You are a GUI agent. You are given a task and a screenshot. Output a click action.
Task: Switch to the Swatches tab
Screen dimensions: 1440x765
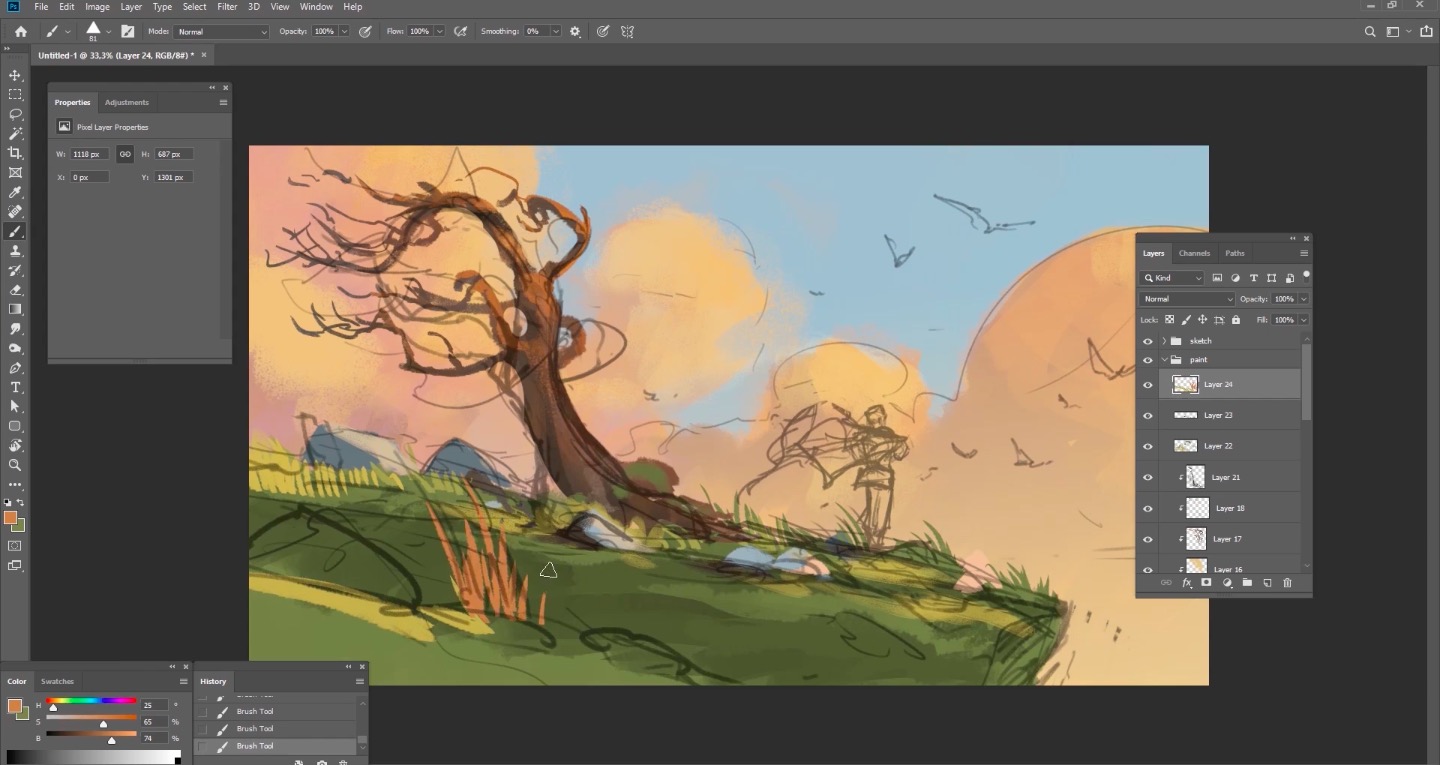[x=57, y=681]
